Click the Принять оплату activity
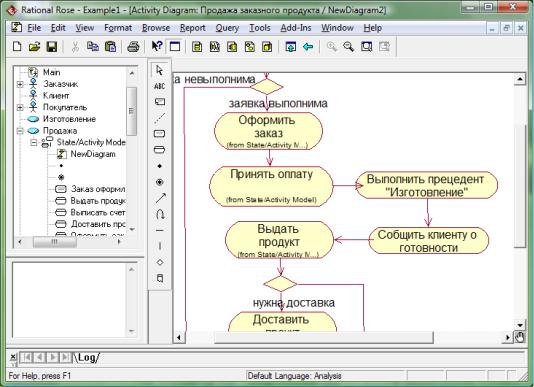Viewport: 534px width, 387px height. (271, 186)
